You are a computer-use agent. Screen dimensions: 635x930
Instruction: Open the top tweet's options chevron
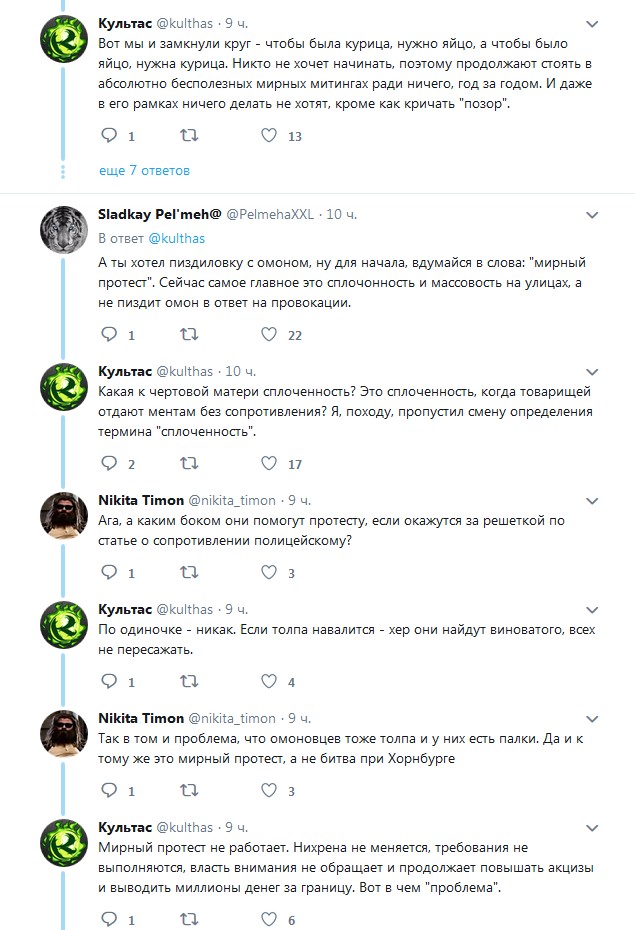pyautogui.click(x=592, y=23)
